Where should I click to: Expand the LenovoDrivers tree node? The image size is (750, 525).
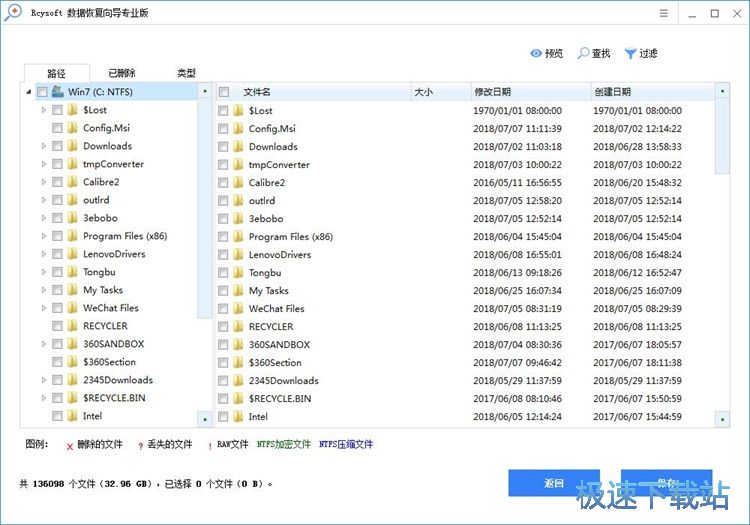(44, 254)
